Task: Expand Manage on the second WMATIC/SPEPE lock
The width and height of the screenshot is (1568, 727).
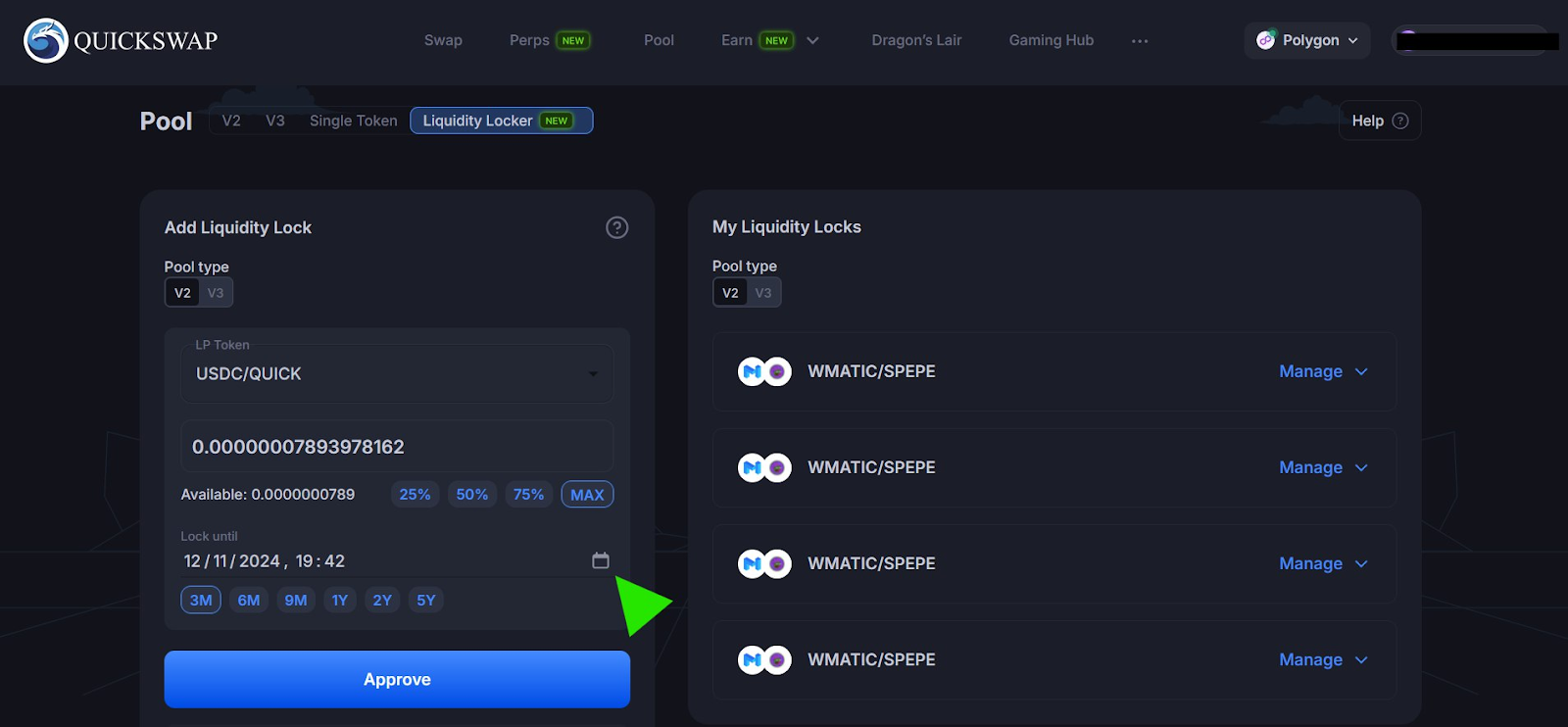Action: point(1323,467)
